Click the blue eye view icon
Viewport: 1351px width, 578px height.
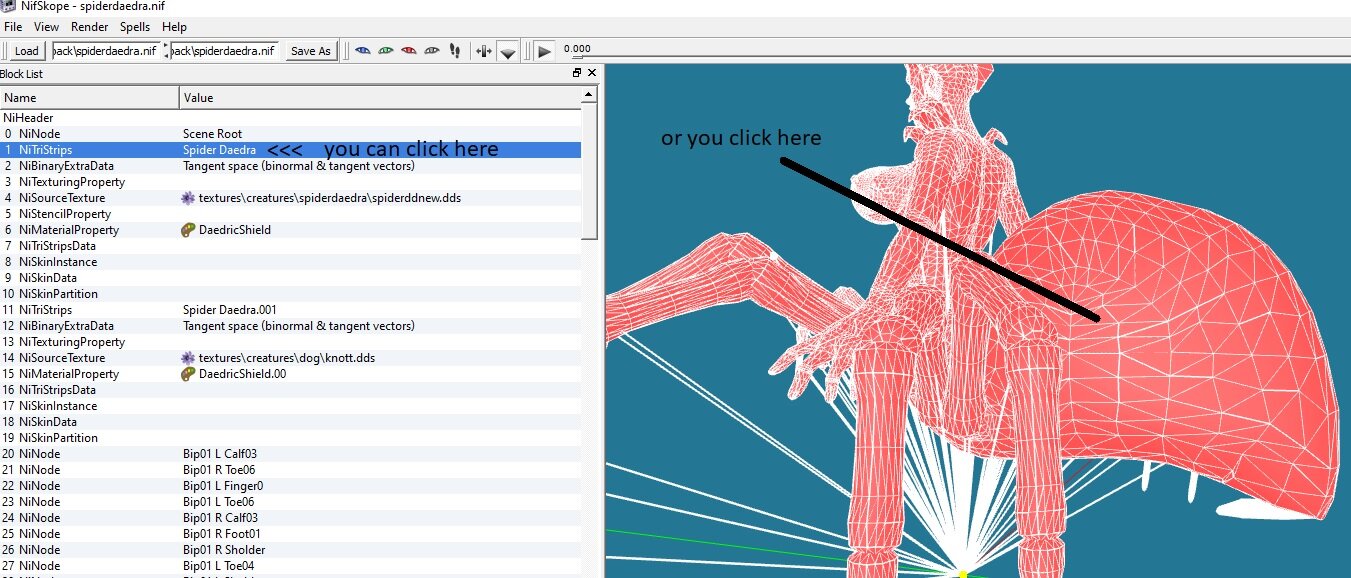(x=363, y=50)
